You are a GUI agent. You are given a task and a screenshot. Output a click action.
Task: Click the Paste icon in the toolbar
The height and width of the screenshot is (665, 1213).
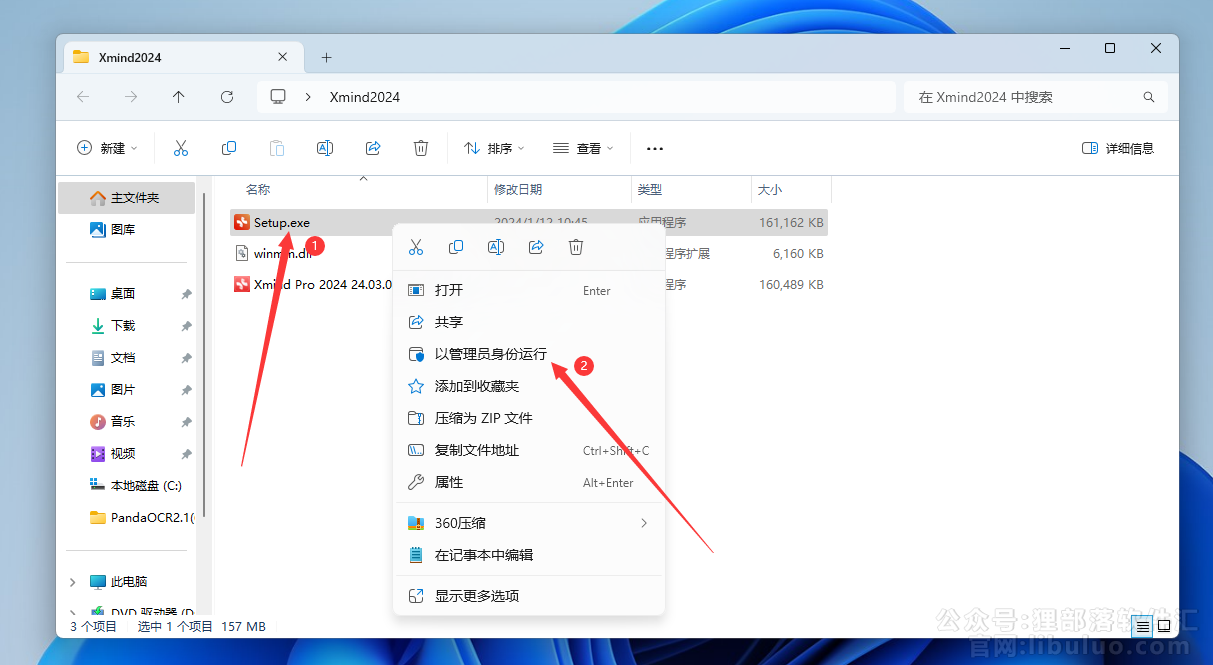(277, 148)
